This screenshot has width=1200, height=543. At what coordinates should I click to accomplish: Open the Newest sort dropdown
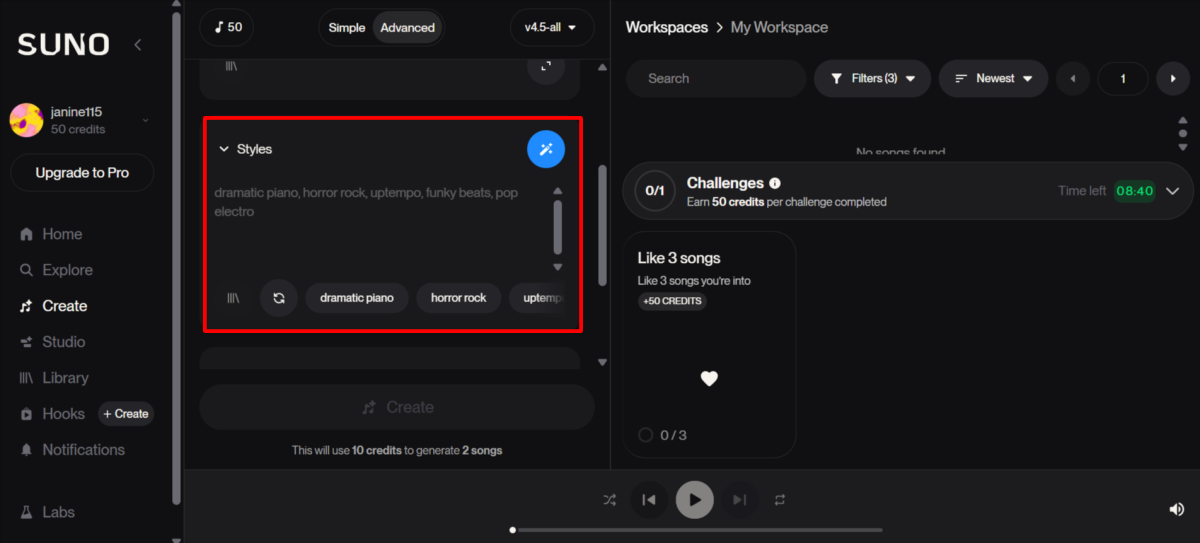point(993,78)
